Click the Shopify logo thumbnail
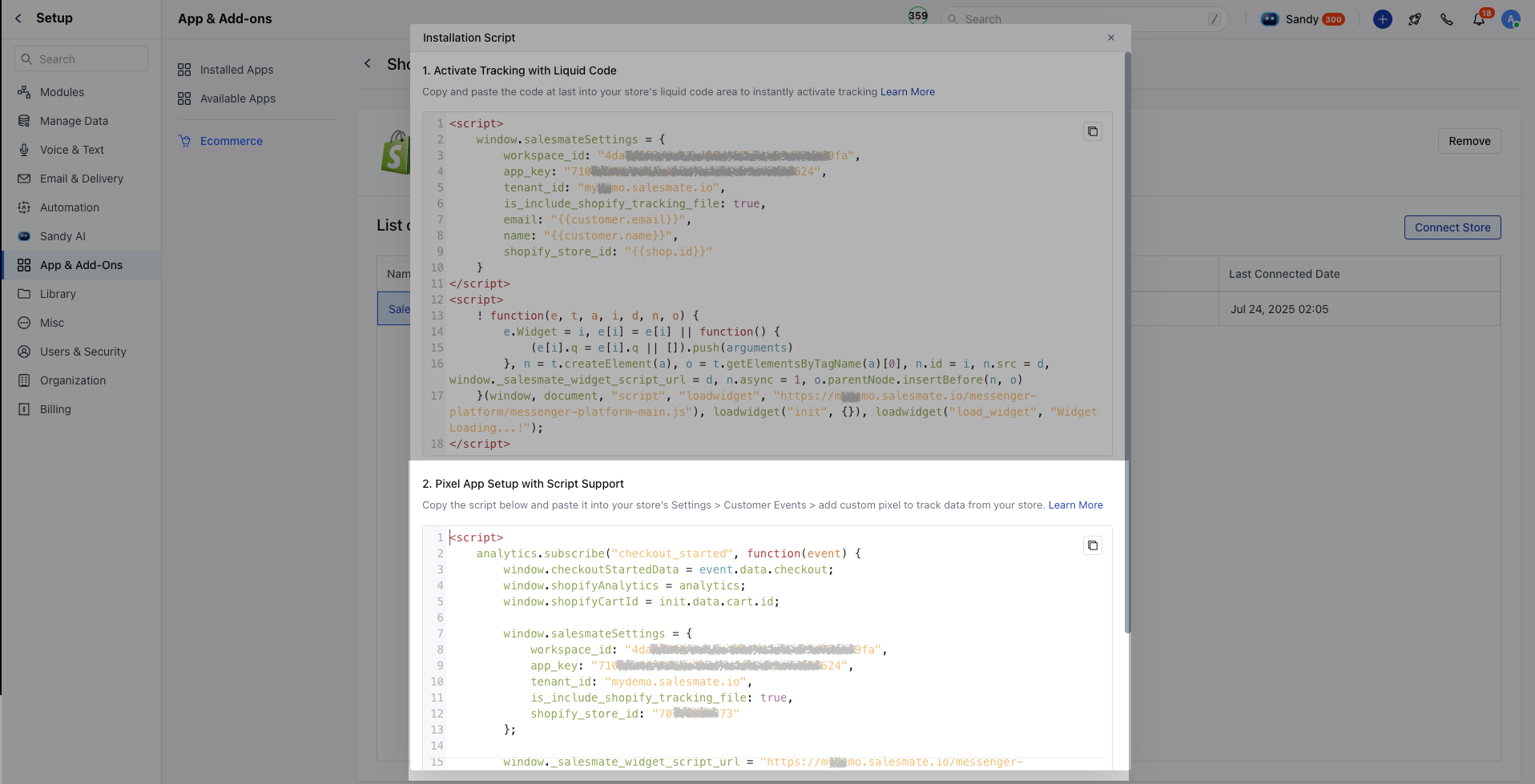 pyautogui.click(x=396, y=152)
